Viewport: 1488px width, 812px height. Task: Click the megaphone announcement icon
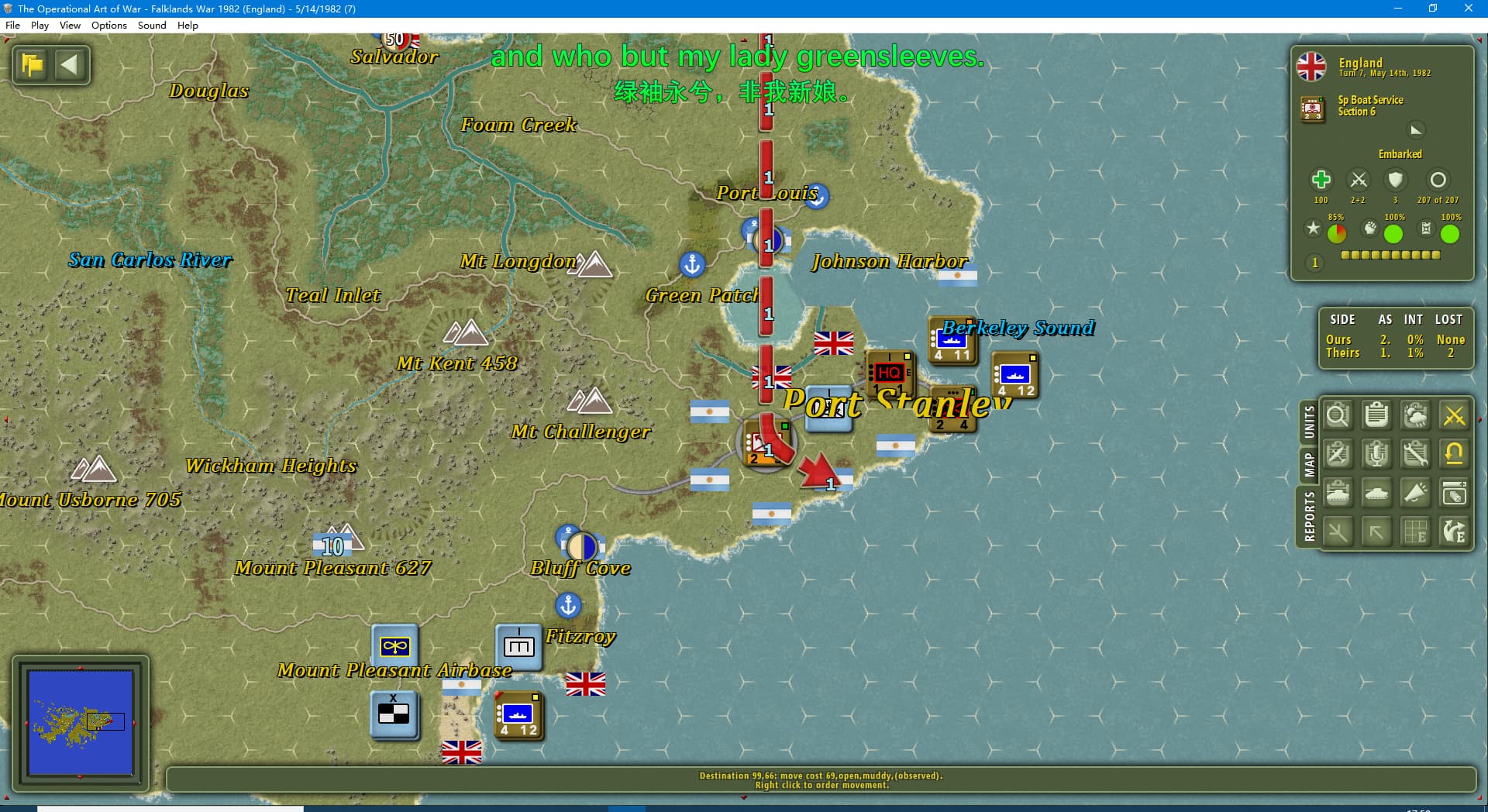pyautogui.click(x=1415, y=493)
